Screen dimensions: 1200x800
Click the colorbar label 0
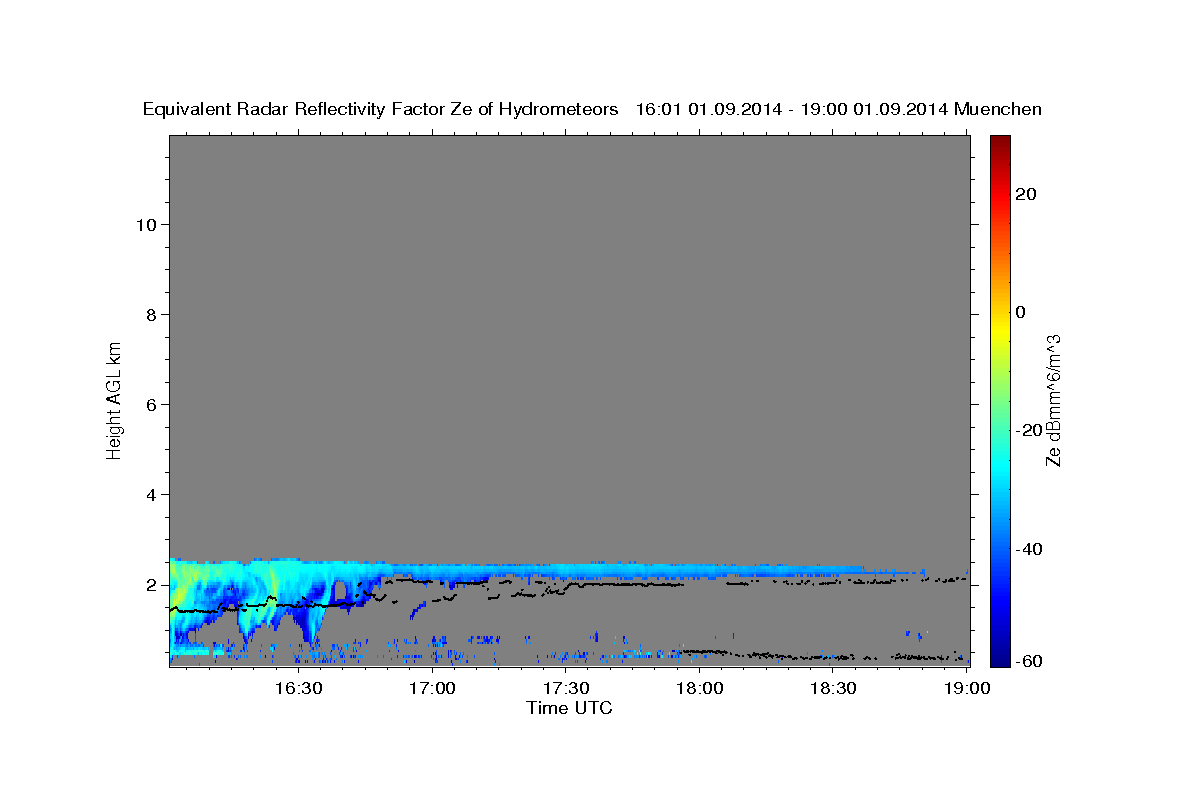(1021, 312)
